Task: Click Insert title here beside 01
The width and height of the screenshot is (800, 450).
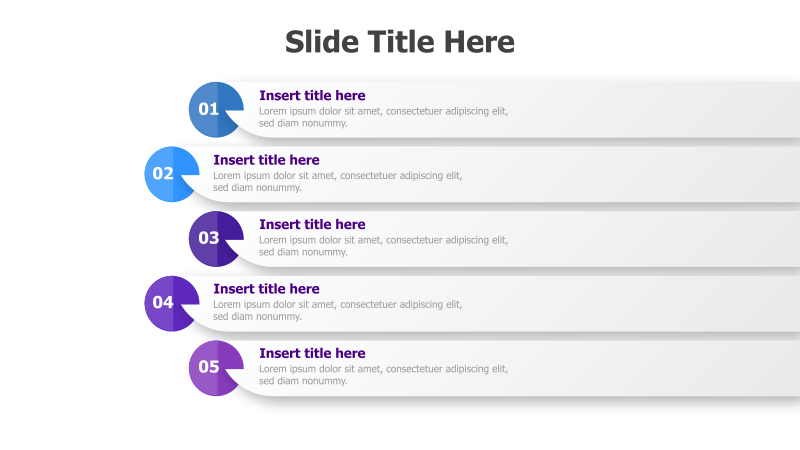Action: pos(312,95)
